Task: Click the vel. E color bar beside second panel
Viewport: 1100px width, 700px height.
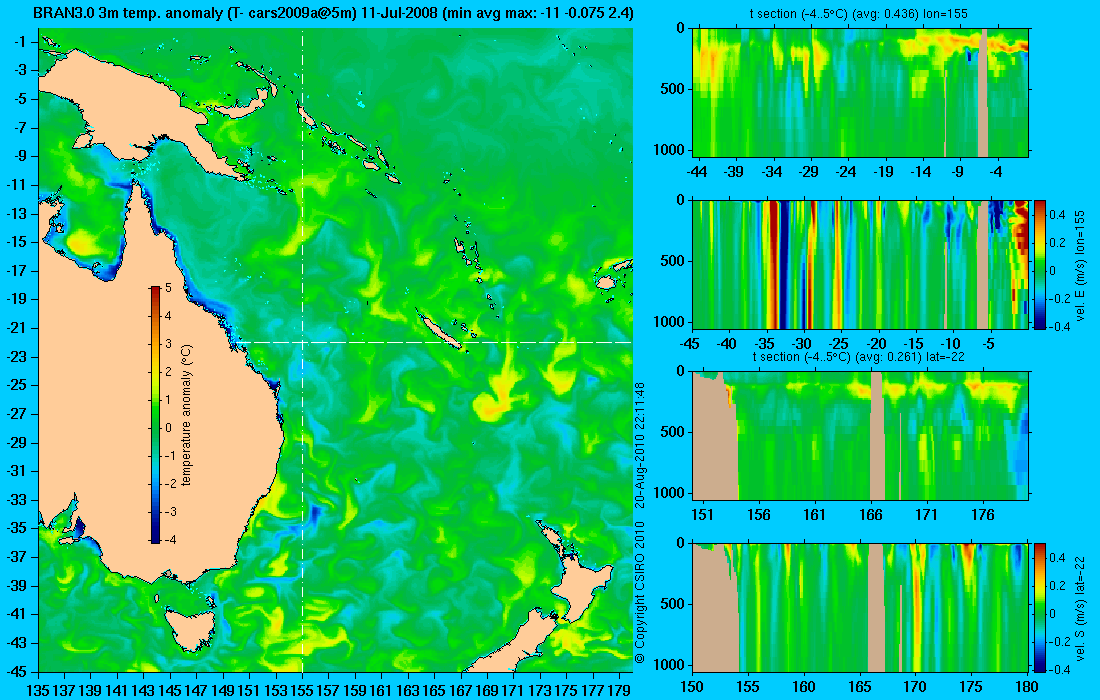Action: click(1039, 264)
